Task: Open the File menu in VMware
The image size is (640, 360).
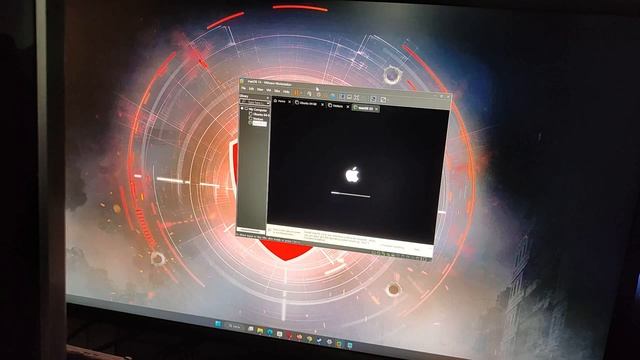Action: (x=243, y=88)
